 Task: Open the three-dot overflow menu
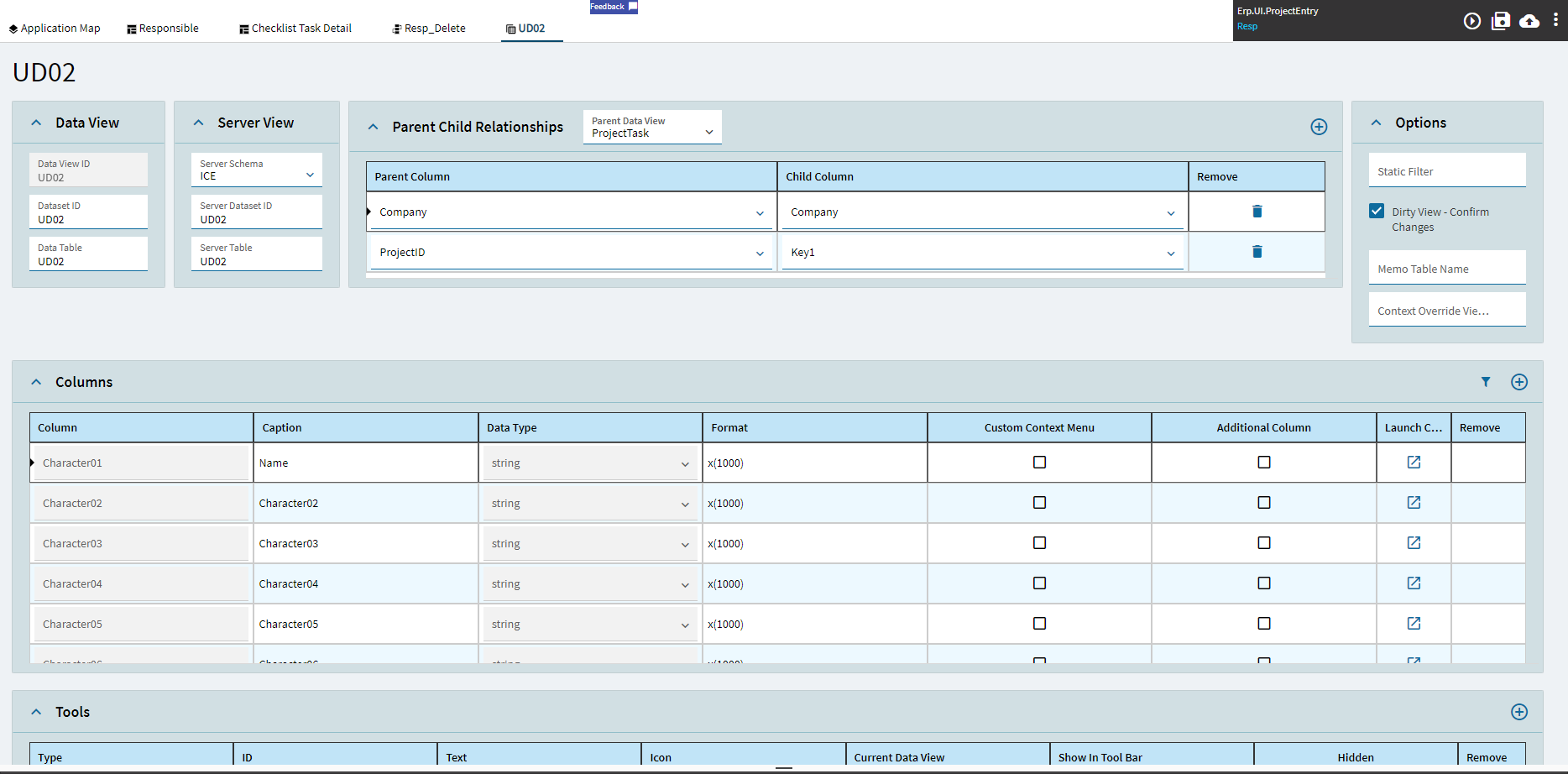pyautogui.click(x=1555, y=20)
